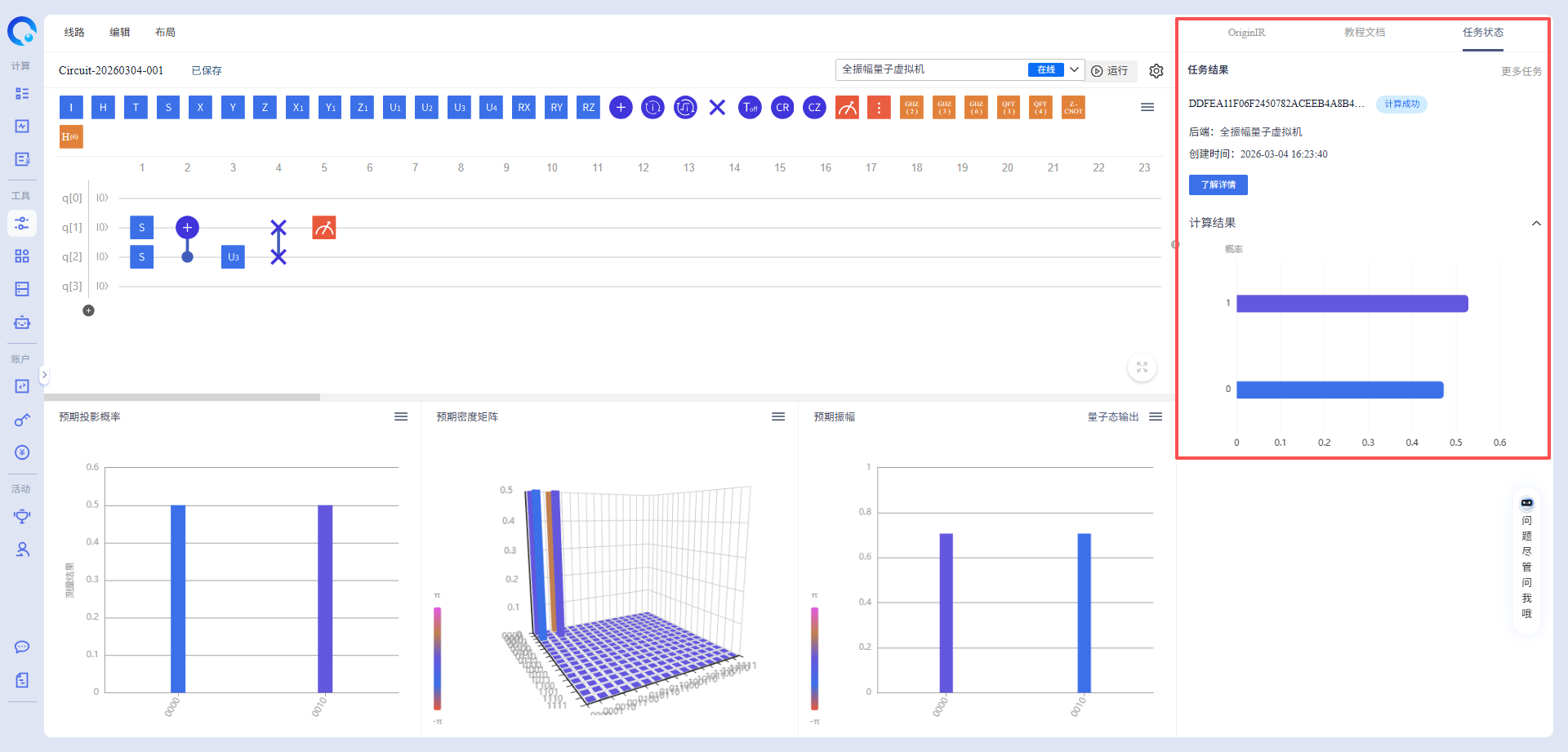This screenshot has width=1568, height=752.
Task: Pick the CNOT plus-circle gate in palette
Action: click(621, 108)
